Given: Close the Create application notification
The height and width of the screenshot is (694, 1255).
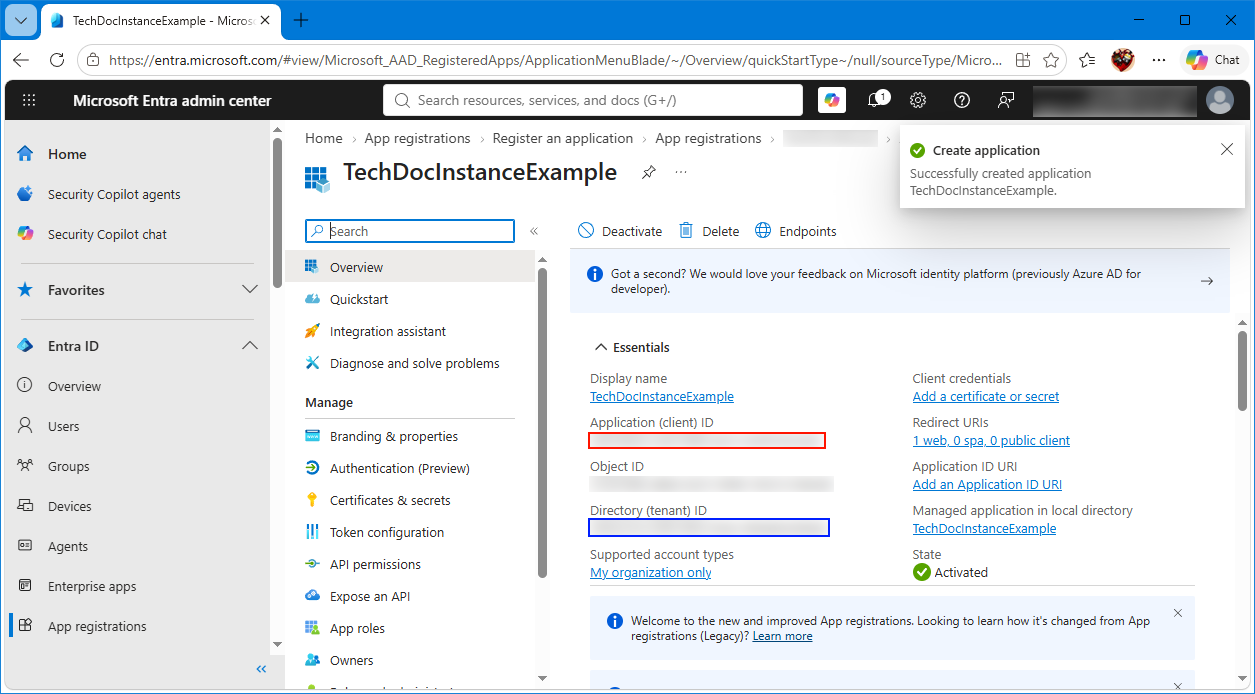Looking at the screenshot, I should pyautogui.click(x=1227, y=150).
